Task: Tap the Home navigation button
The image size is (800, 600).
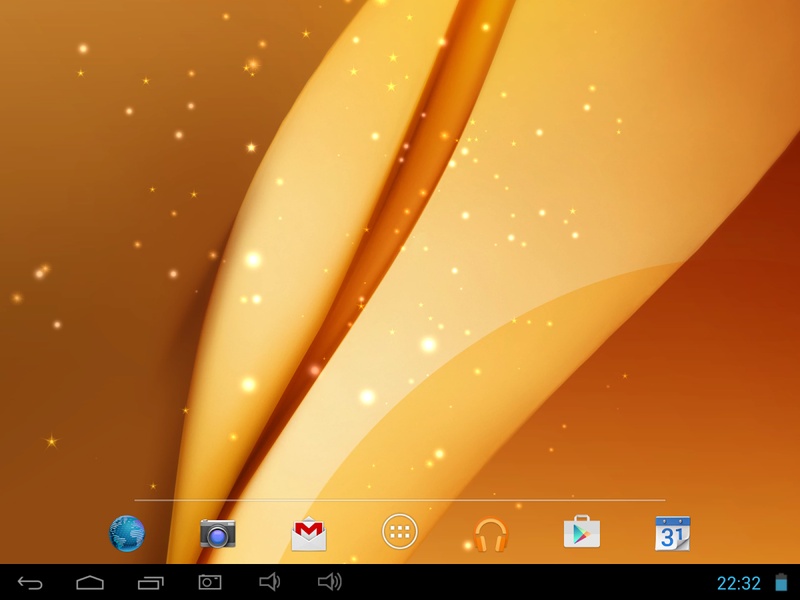Action: [x=90, y=582]
